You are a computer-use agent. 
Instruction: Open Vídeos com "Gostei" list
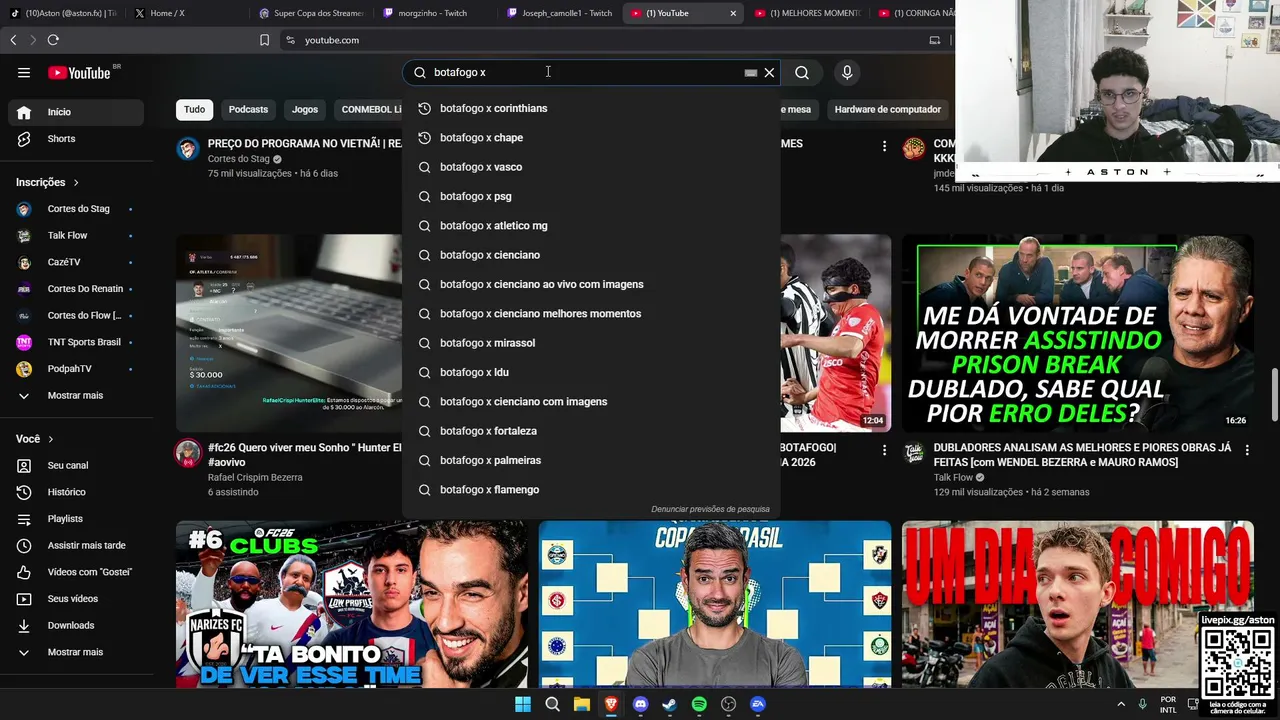click(76, 572)
